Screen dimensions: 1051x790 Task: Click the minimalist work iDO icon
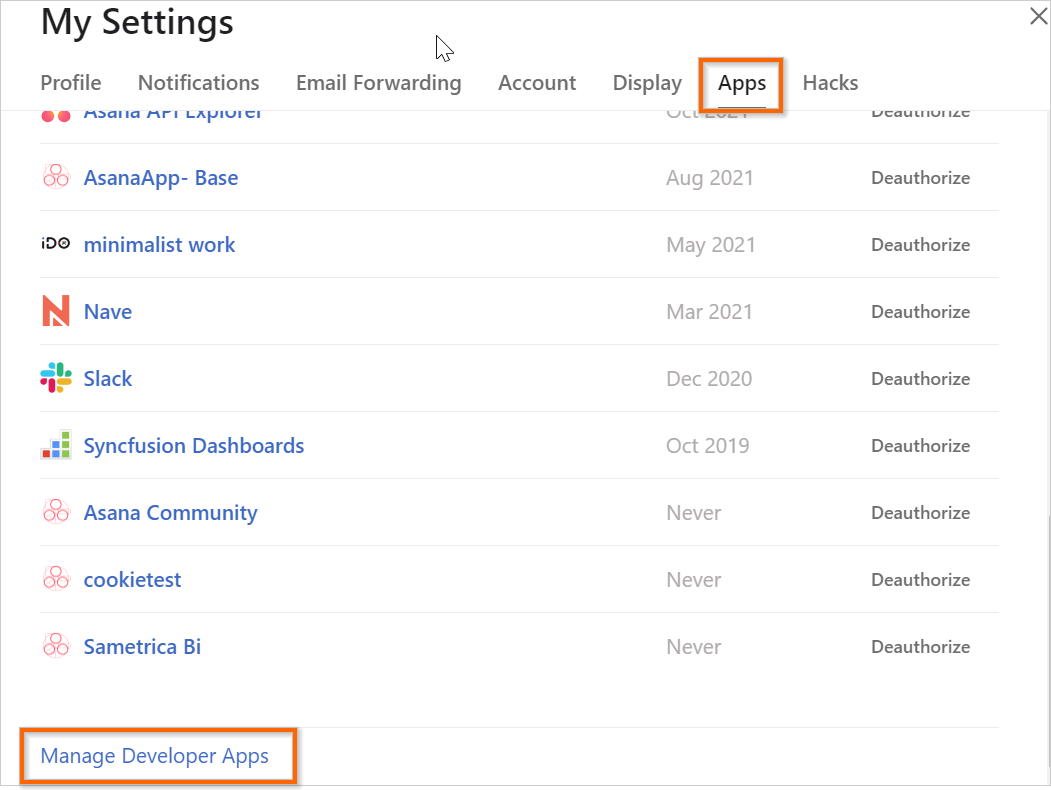point(56,244)
